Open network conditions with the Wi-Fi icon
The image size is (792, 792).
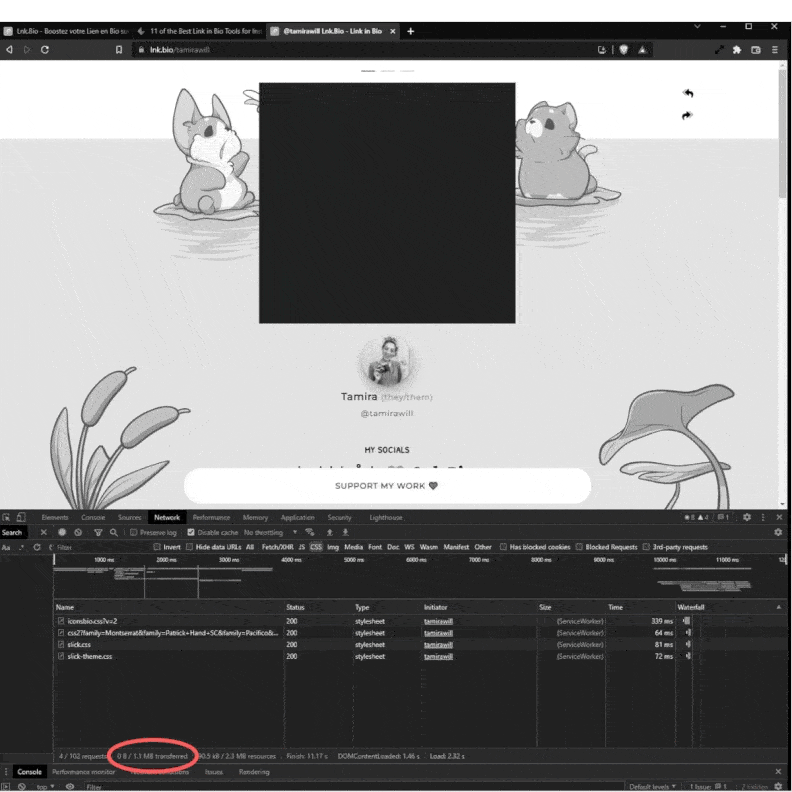(310, 532)
